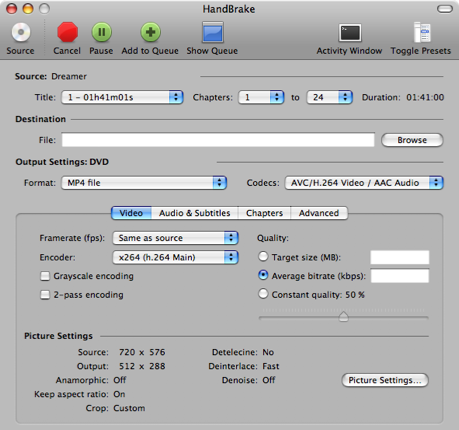Click the red Cancel stop icon

tap(67, 32)
